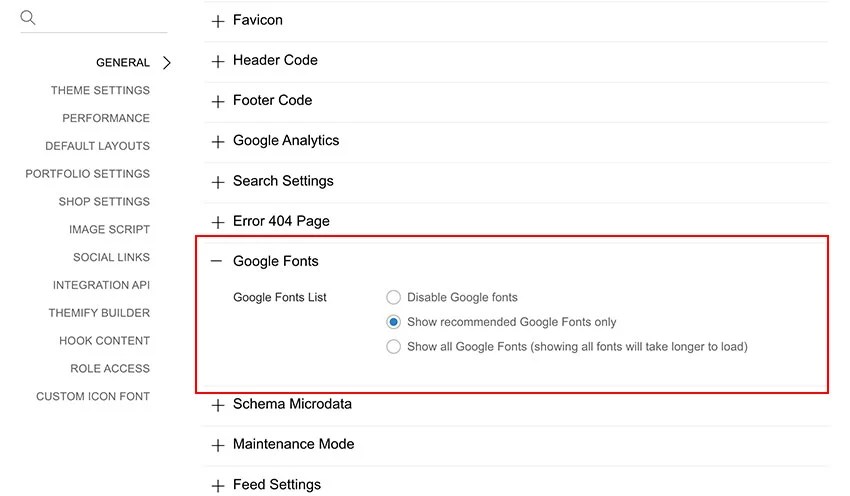This screenshot has width=850, height=496.
Task: Open the Maintenance Mode section
Action: [293, 444]
